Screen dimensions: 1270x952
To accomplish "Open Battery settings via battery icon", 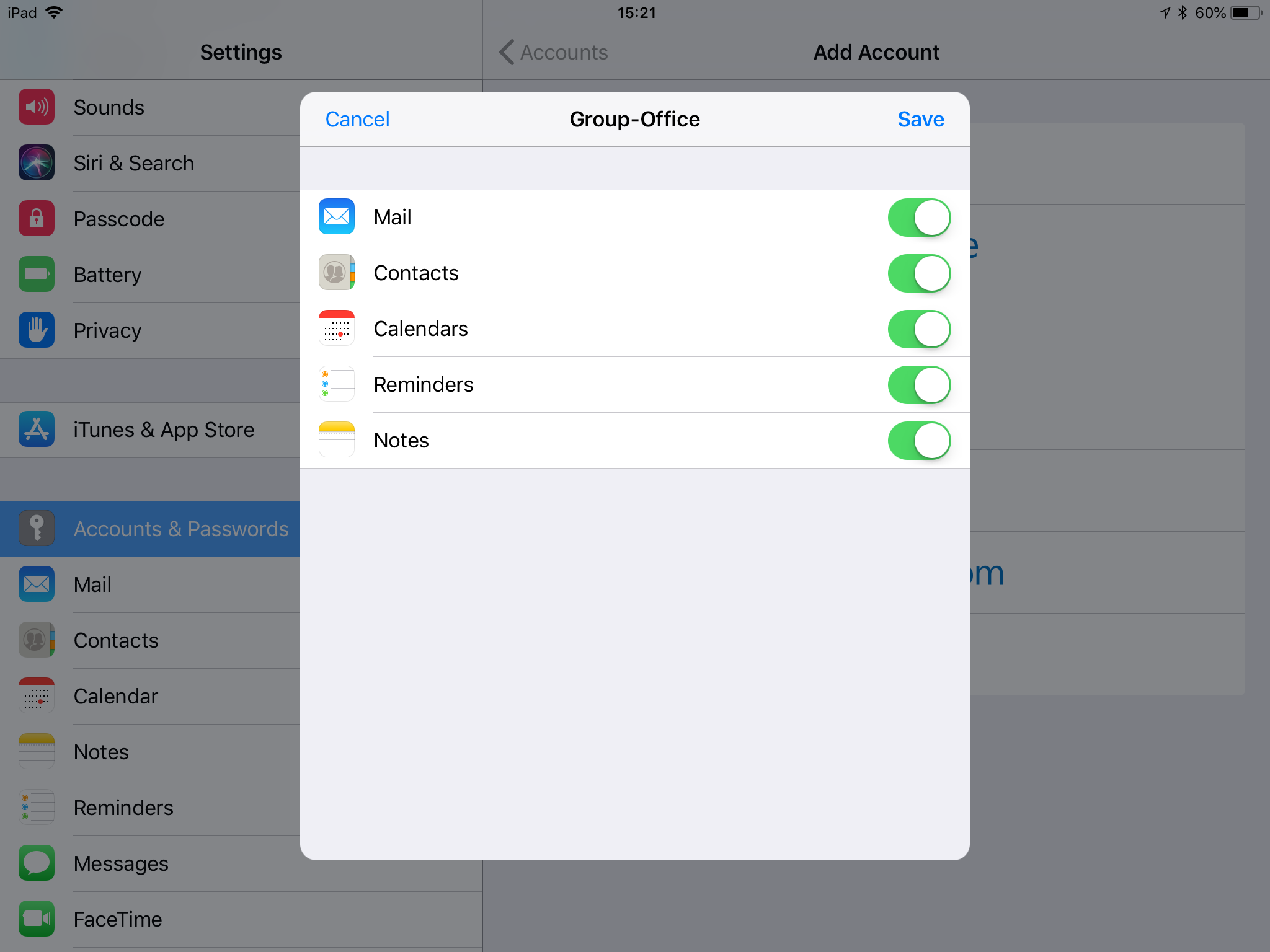I will pos(37,275).
